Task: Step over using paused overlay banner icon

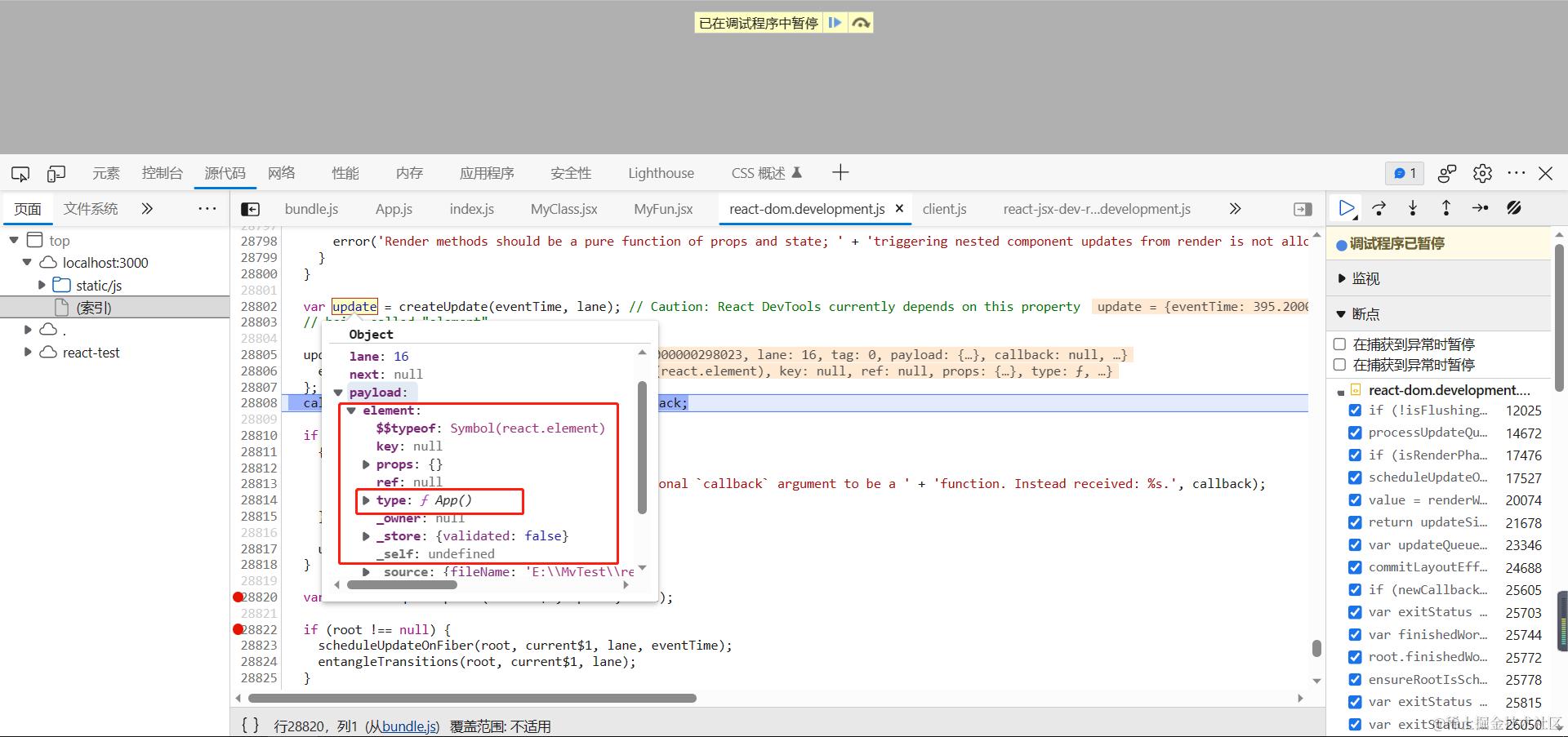Action: click(x=860, y=23)
